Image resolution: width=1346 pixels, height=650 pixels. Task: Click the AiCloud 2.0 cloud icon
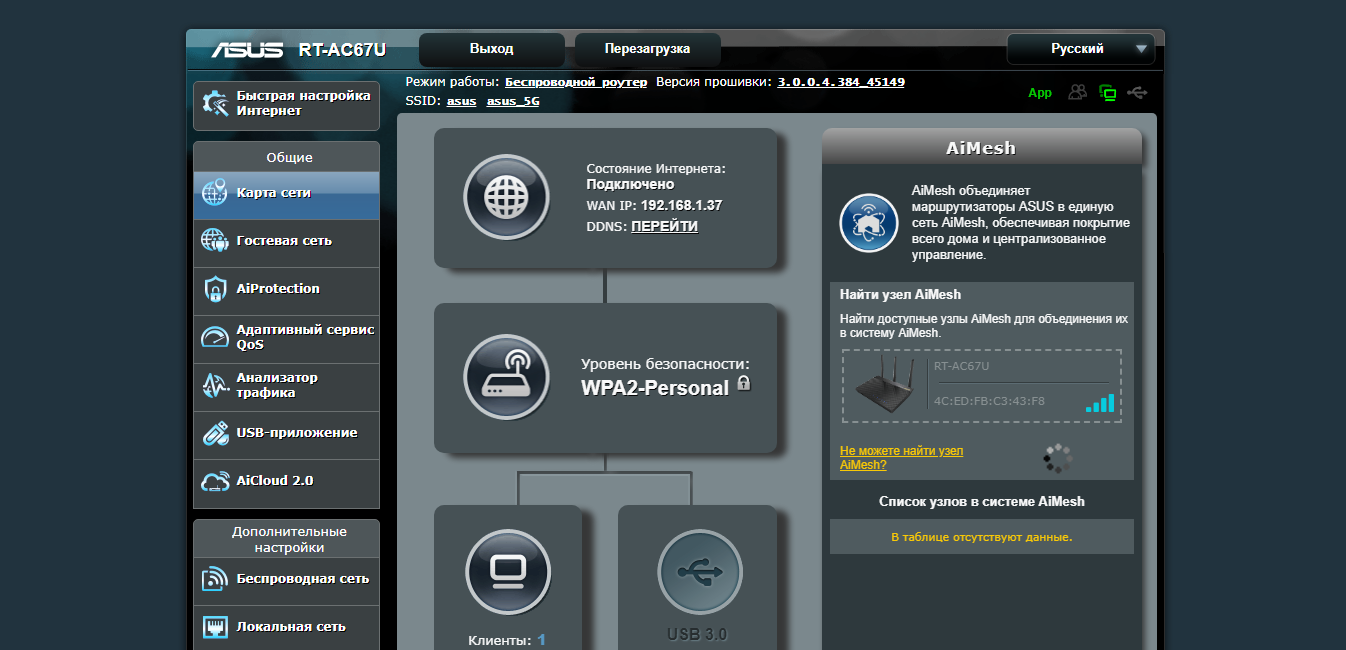(x=215, y=481)
